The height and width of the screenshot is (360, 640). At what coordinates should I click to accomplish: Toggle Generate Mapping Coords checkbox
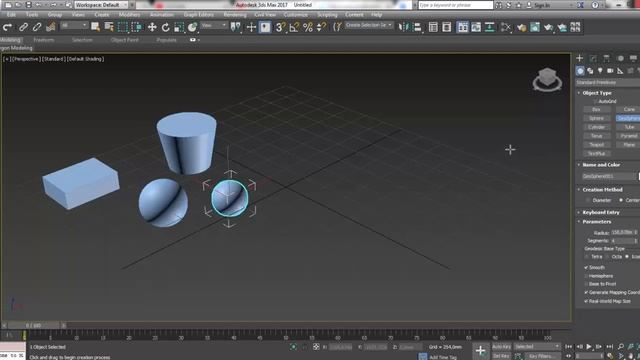586,293
